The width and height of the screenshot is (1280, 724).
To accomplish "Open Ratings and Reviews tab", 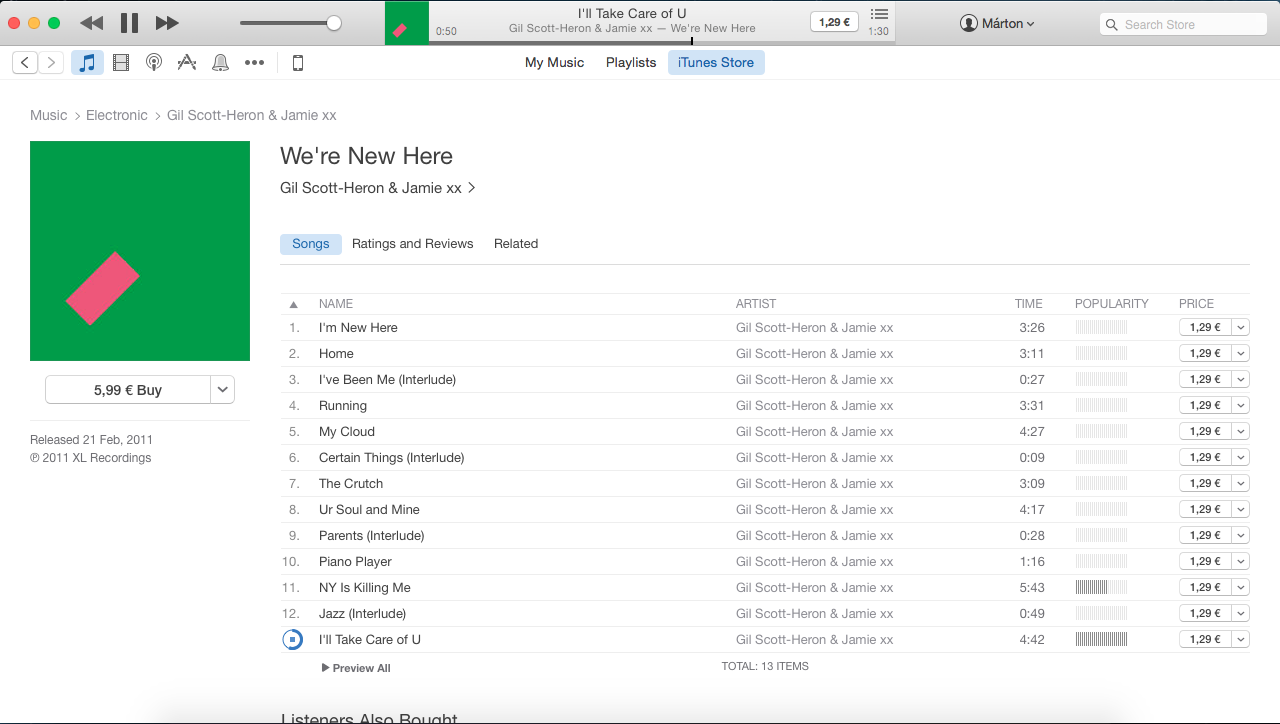I will pyautogui.click(x=413, y=244).
